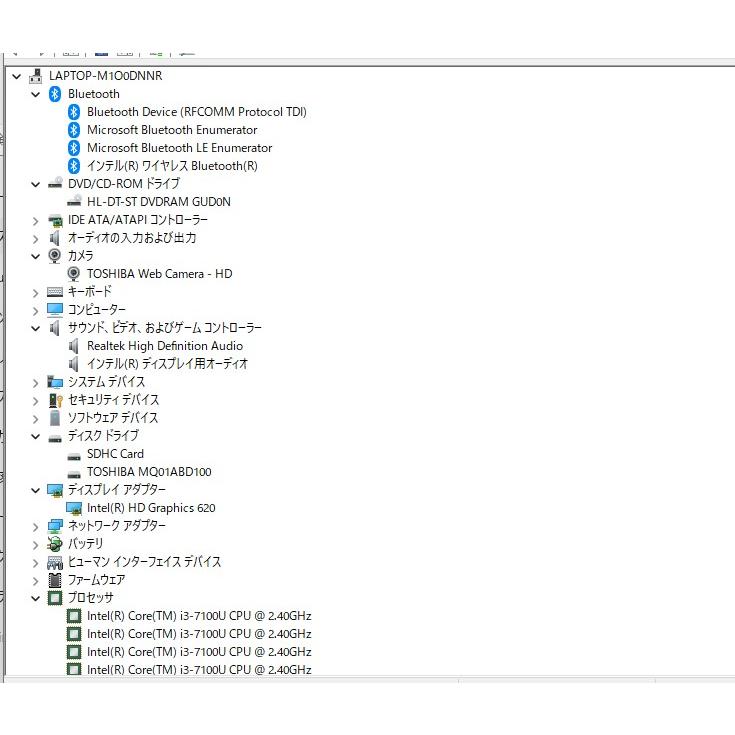Click the IDE ATA/ATAPI controller icon

click(x=55, y=220)
